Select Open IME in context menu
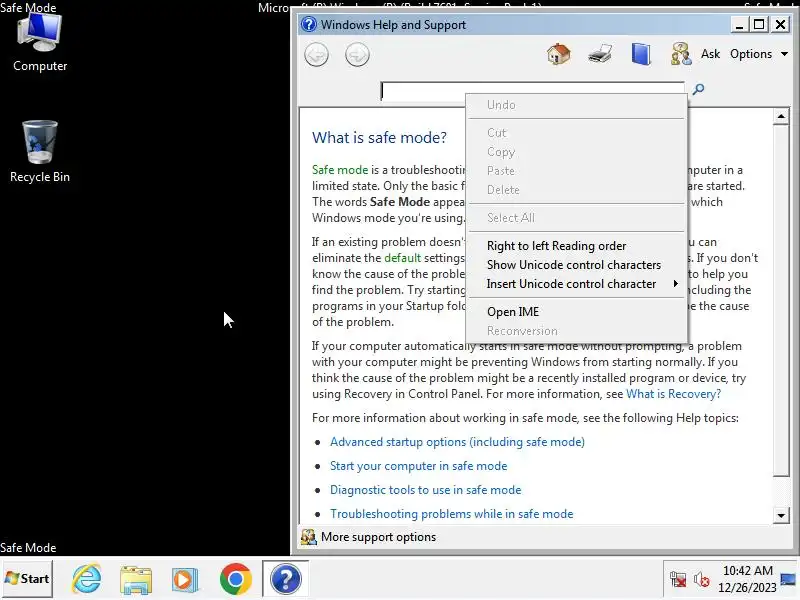This screenshot has height=600, width=800. pyautogui.click(x=577, y=312)
